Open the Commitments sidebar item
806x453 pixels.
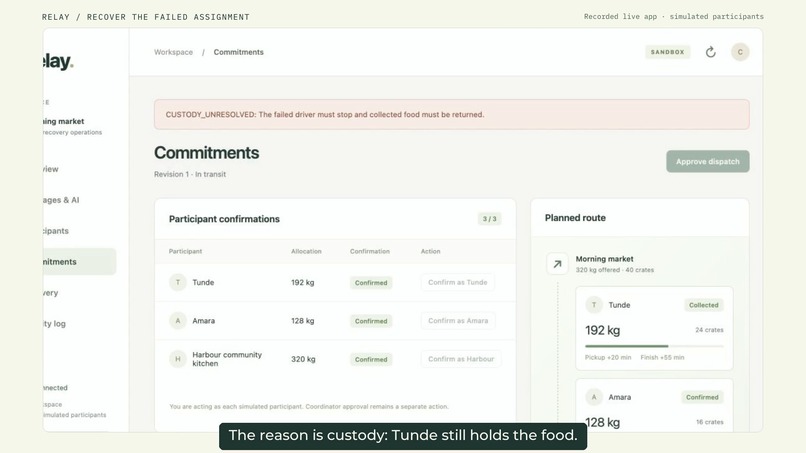[80, 262]
